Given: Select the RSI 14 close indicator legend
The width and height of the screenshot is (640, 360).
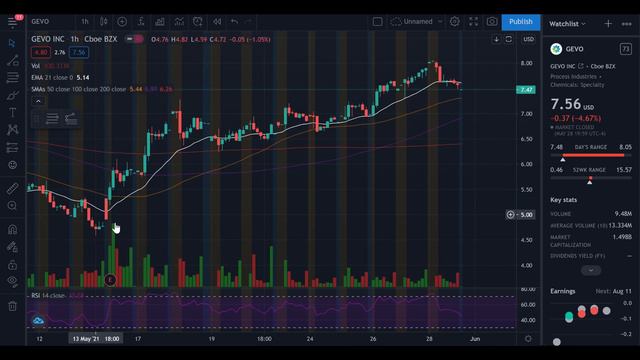Looking at the screenshot, I should [57, 296].
